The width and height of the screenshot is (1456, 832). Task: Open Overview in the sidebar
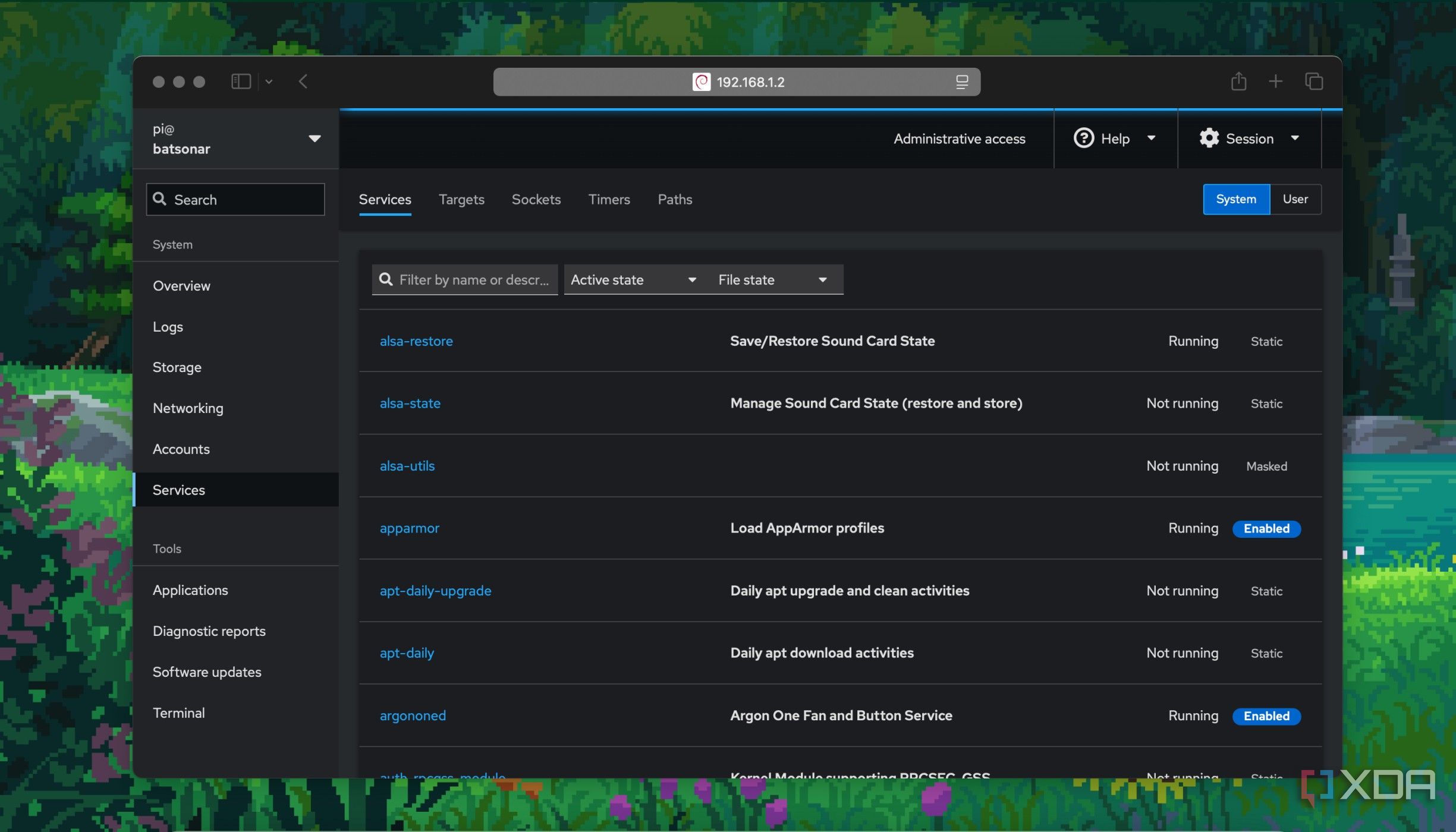coord(235,286)
